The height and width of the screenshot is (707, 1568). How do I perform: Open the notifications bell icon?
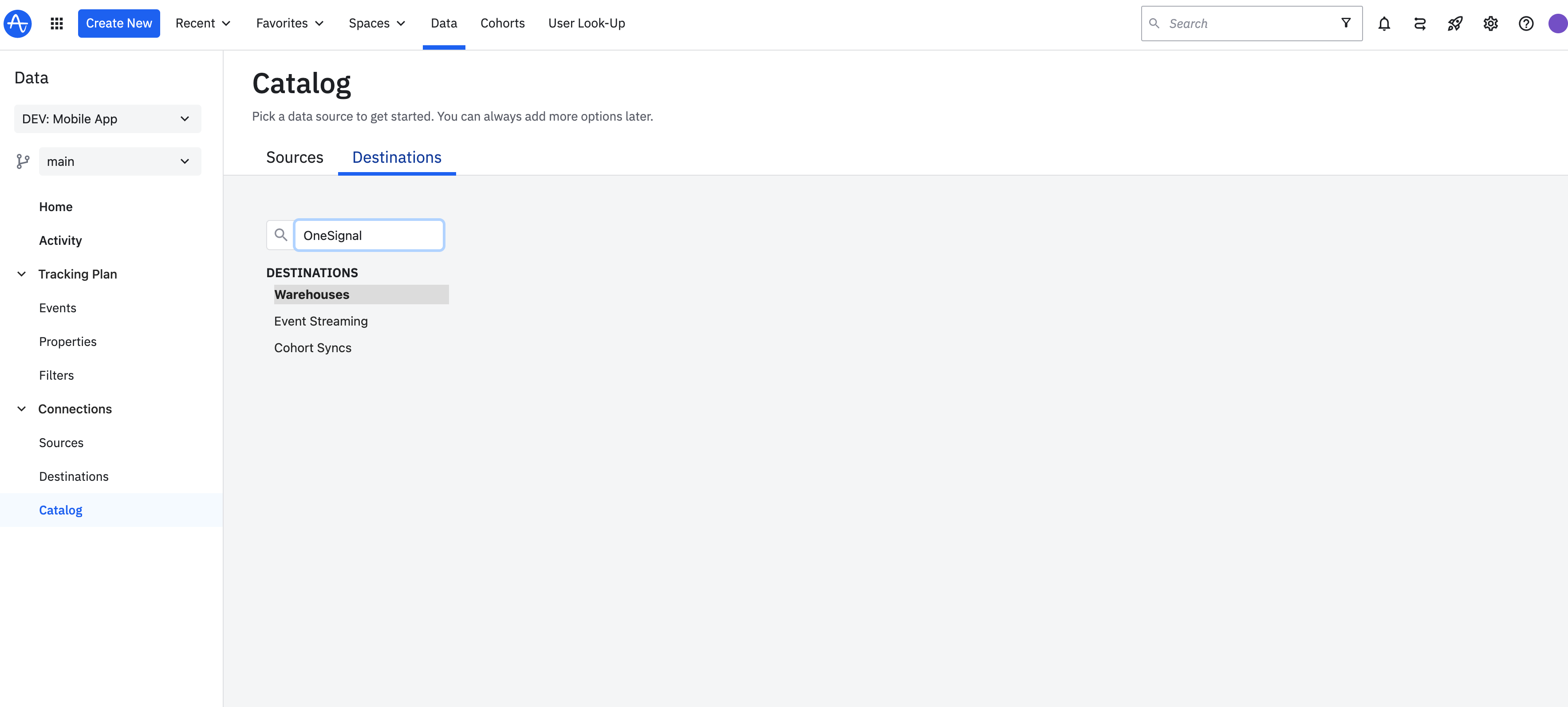[x=1383, y=24]
